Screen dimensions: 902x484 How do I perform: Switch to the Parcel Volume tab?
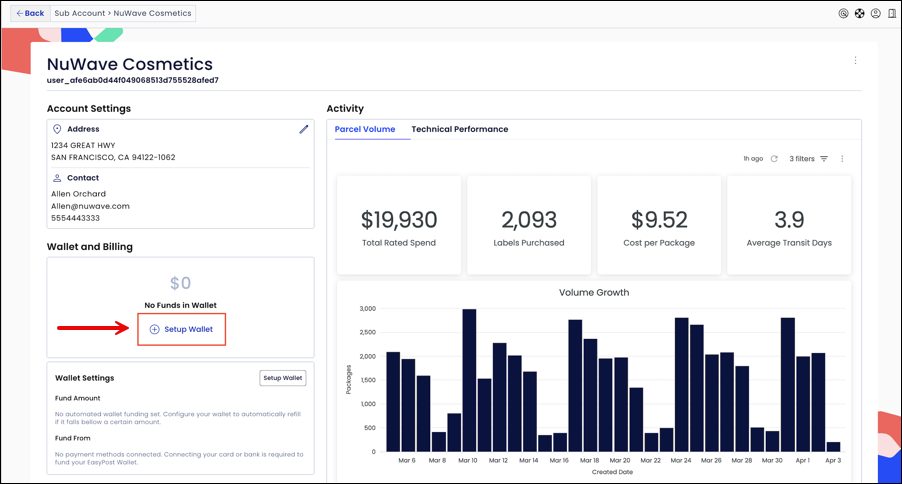tap(365, 129)
